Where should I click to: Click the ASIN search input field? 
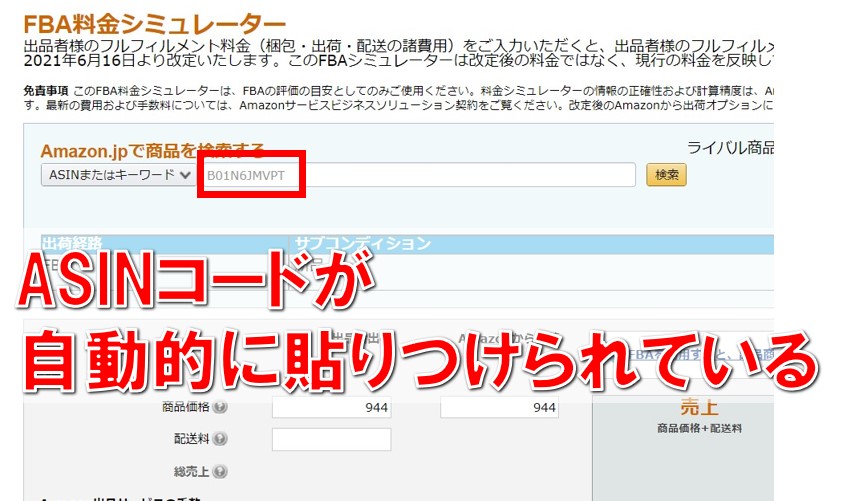(415, 175)
